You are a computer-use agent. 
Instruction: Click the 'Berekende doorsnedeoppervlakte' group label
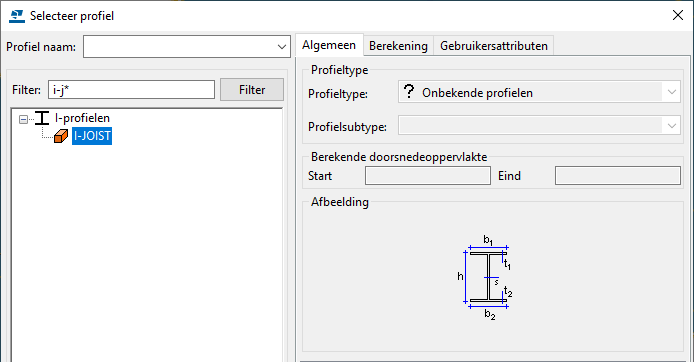399,157
